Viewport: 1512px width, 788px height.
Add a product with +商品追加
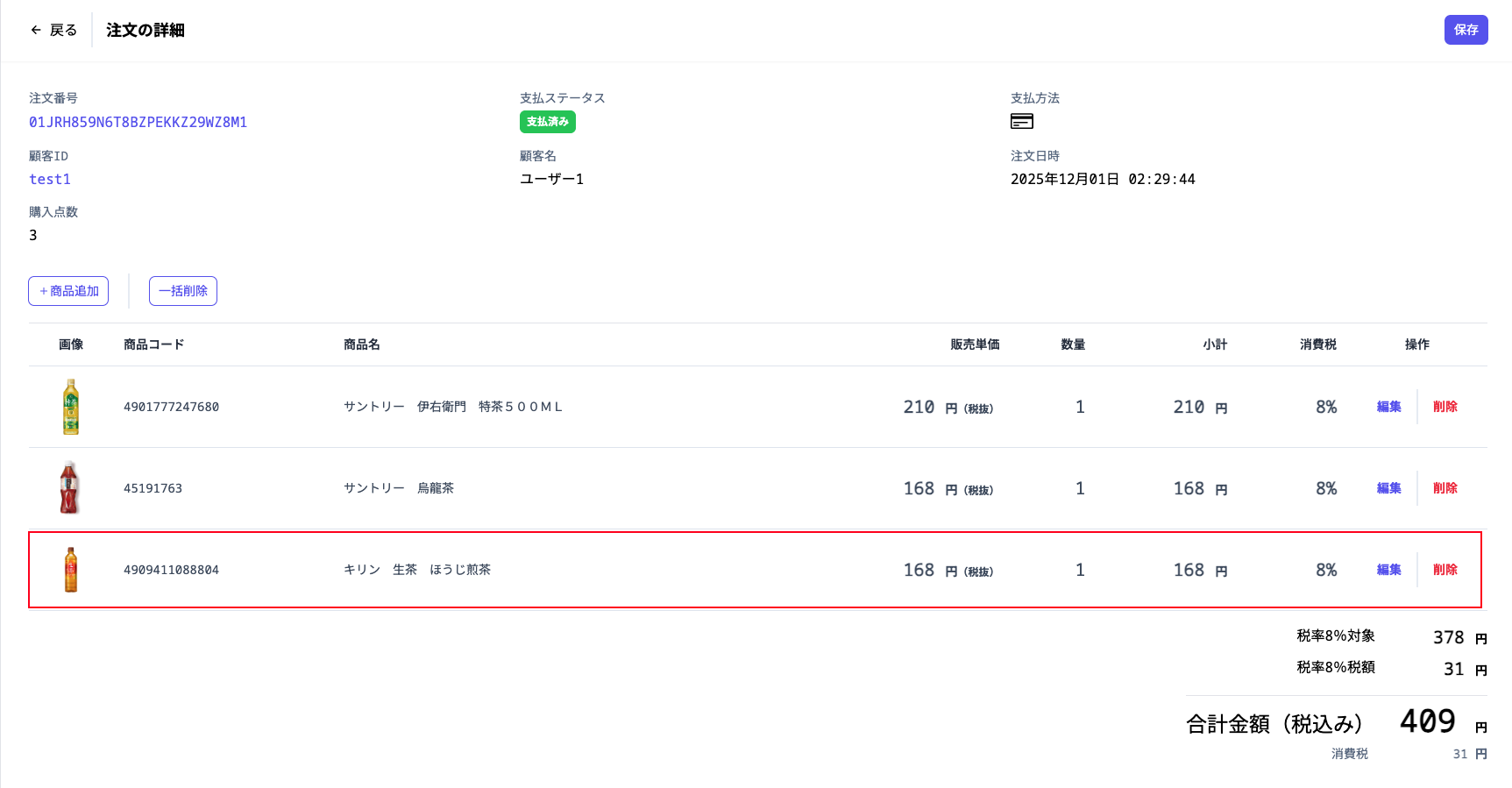click(x=68, y=291)
